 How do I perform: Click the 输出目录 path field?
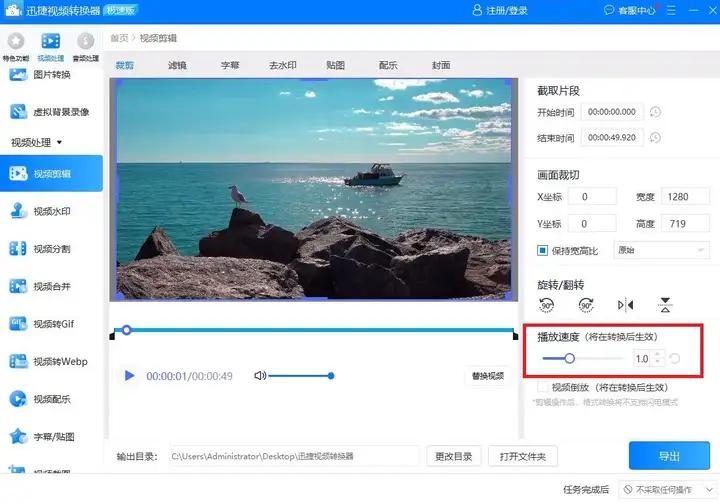294,456
